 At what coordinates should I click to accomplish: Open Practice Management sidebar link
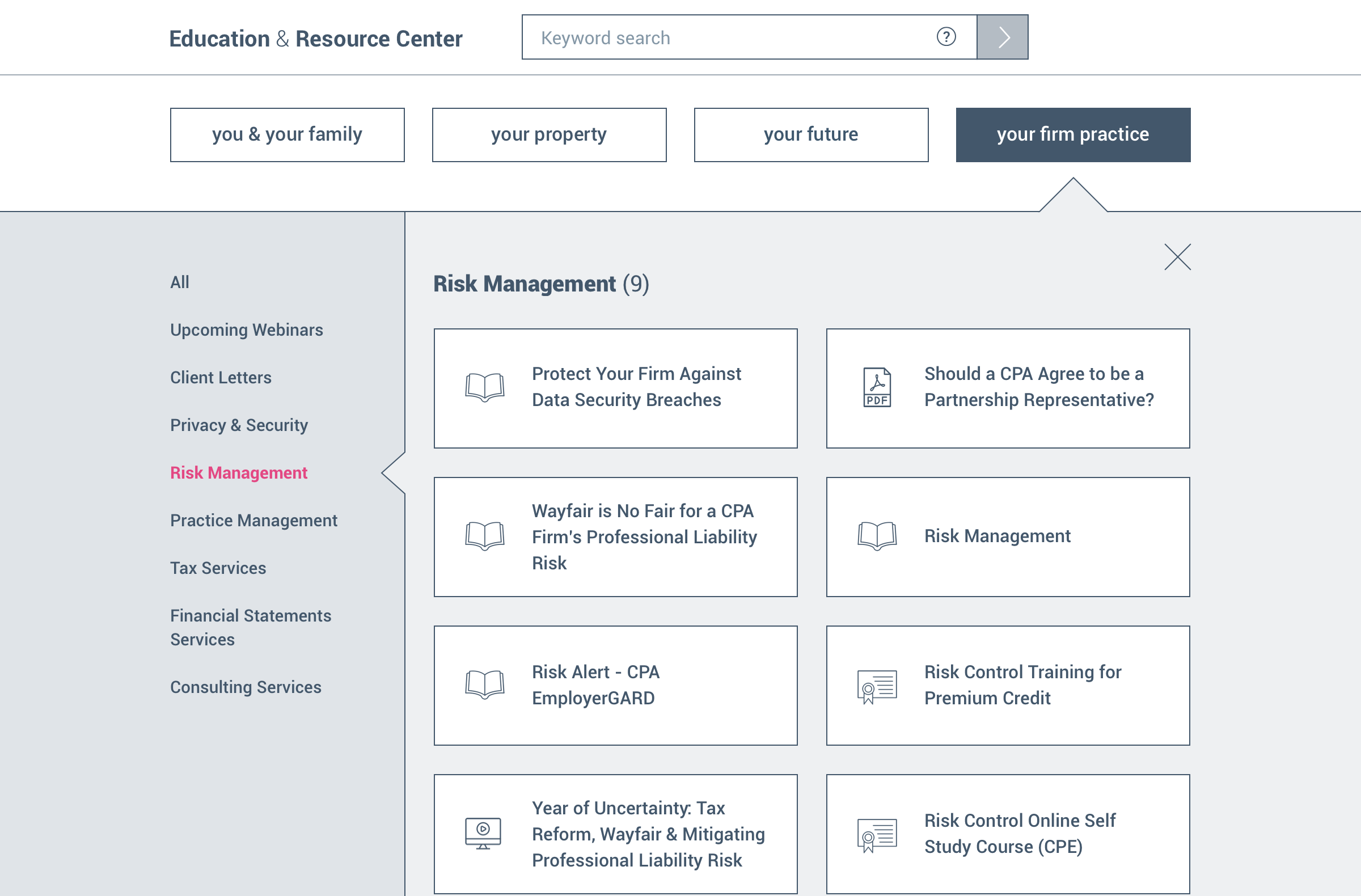tap(254, 521)
